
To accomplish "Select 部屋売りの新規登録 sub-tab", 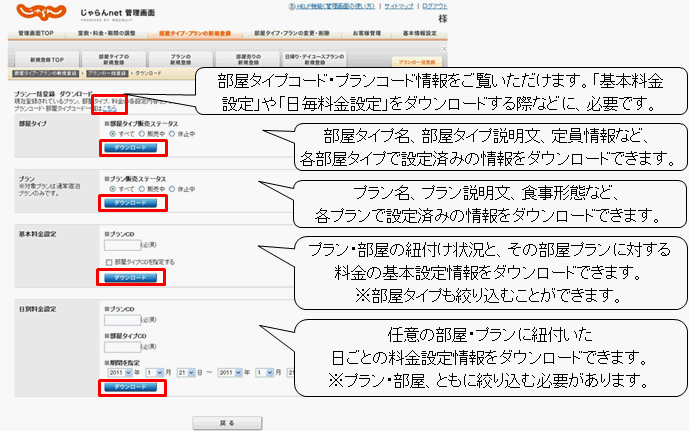I will coord(248,59).
